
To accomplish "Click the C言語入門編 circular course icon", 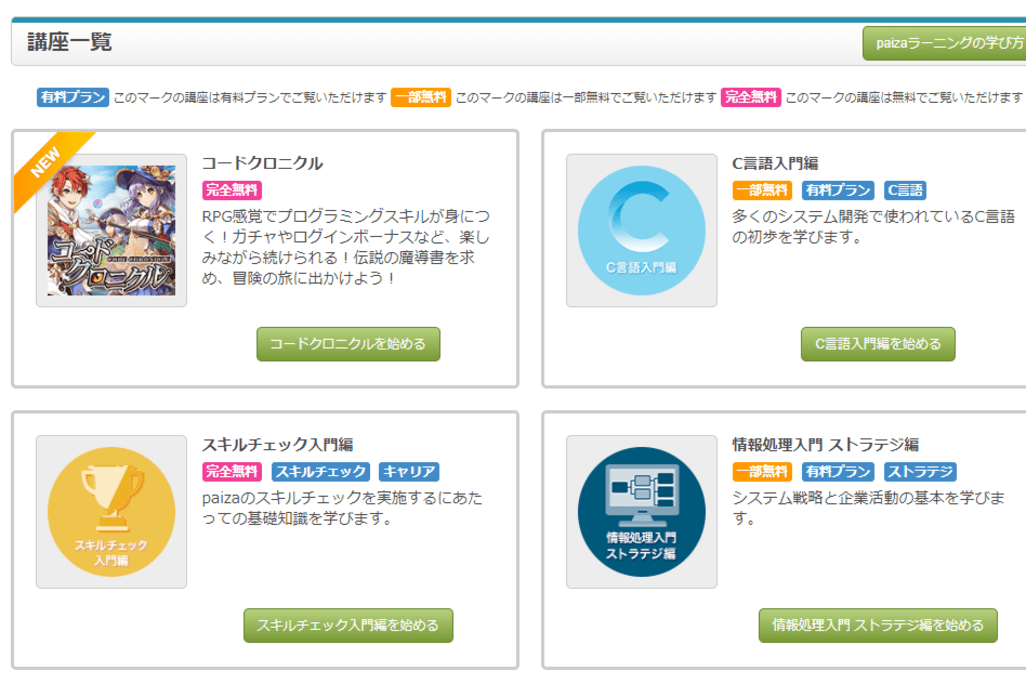I will point(641,230).
